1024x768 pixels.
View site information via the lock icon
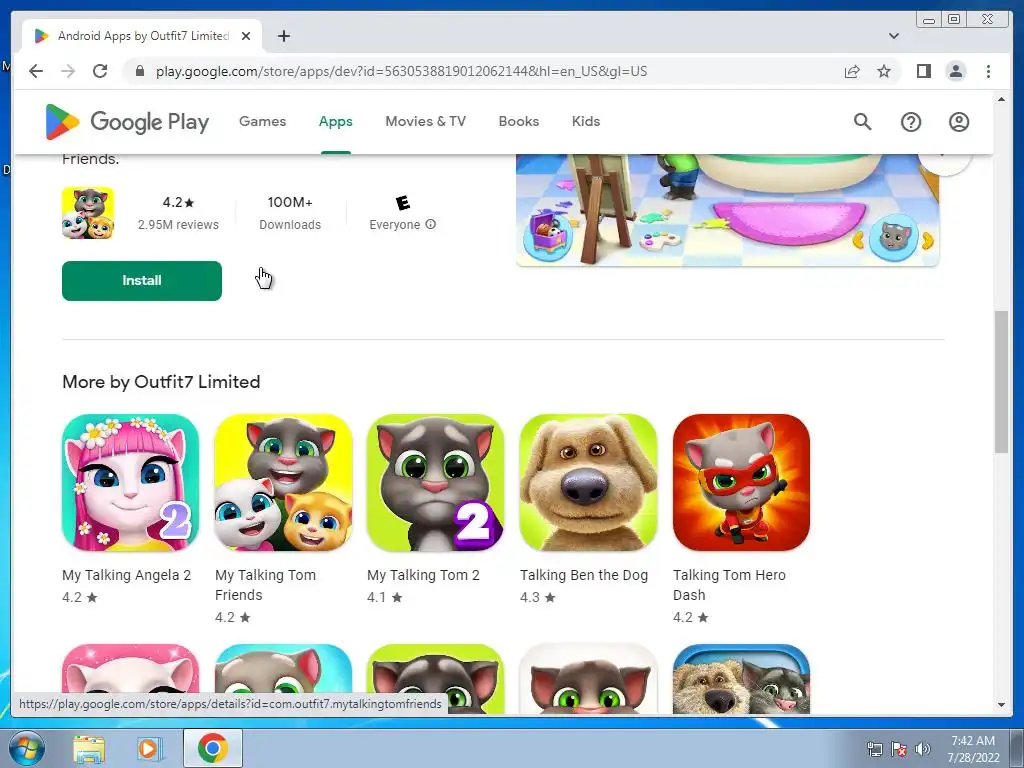(x=139, y=71)
